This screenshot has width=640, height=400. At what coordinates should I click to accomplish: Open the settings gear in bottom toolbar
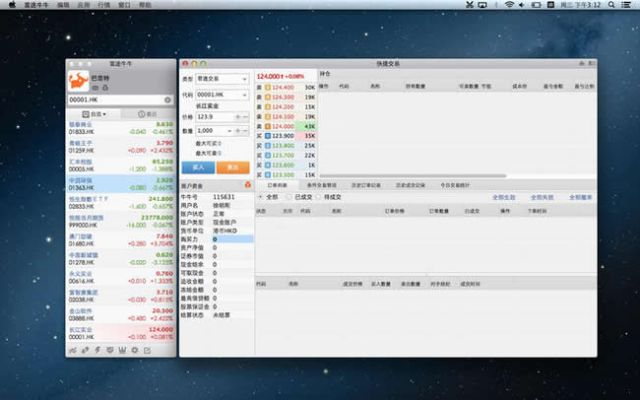click(x=135, y=350)
